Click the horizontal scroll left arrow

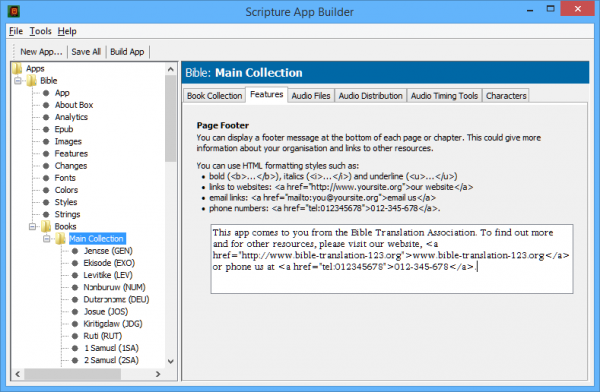tap(18, 374)
